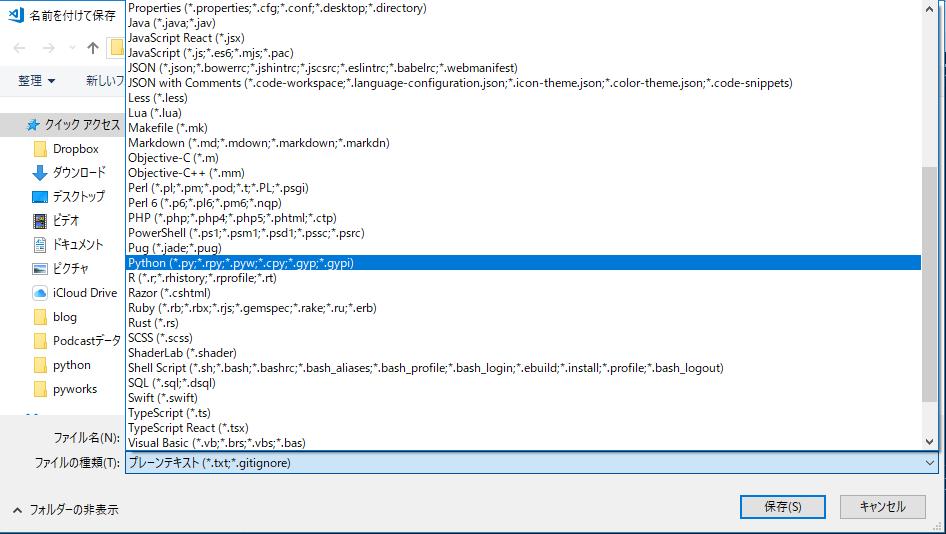Choose Rust (*.rs) file type
Image resolution: width=946 pixels, height=534 pixels.
(523, 323)
